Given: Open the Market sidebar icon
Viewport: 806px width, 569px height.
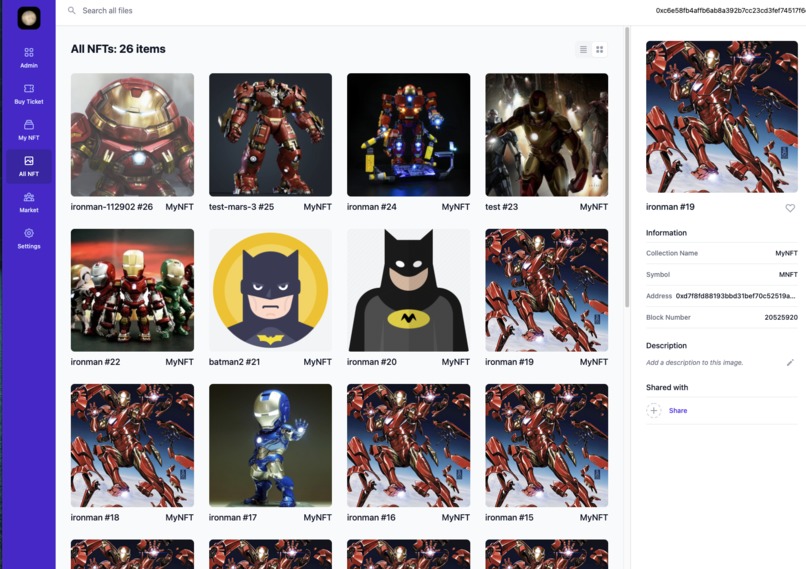Looking at the screenshot, I should pyautogui.click(x=29, y=197).
